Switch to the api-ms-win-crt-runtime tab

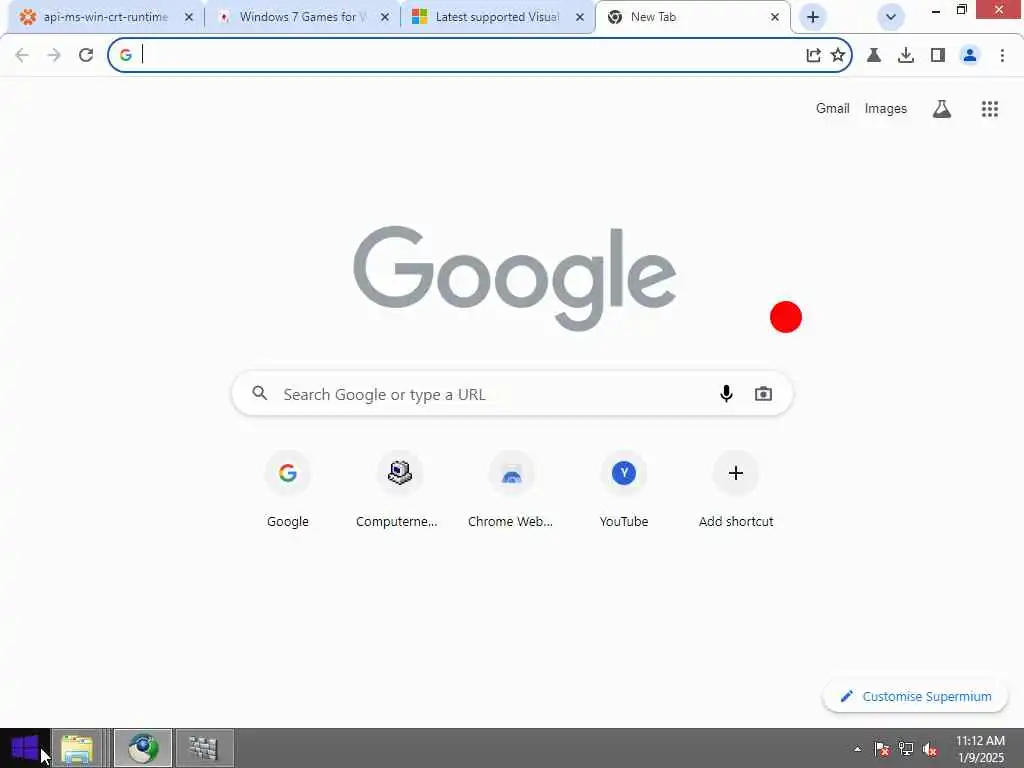click(x=104, y=17)
